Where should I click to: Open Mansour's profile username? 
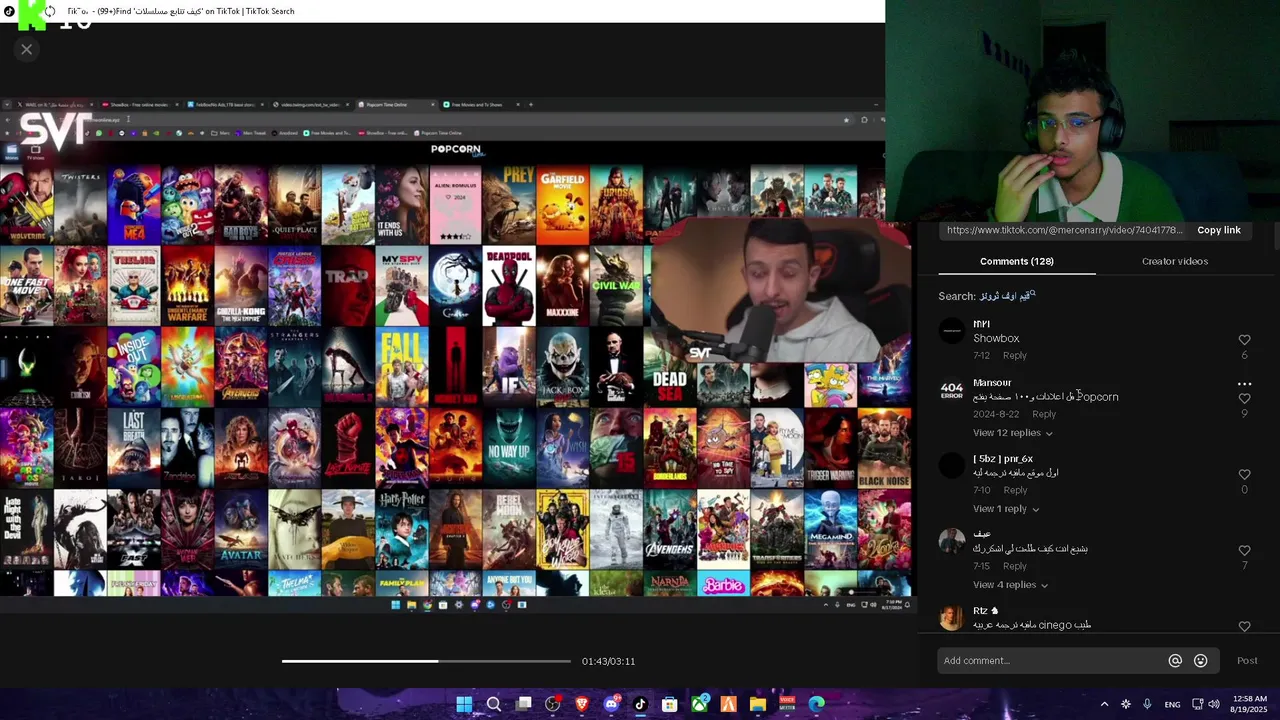pyautogui.click(x=992, y=382)
